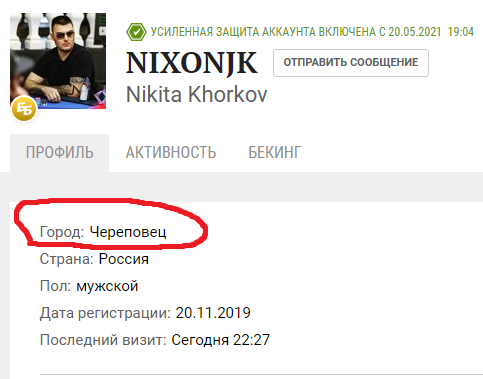Click the enhanced account protection status text
This screenshot has width=483, height=379.
click(x=296, y=32)
